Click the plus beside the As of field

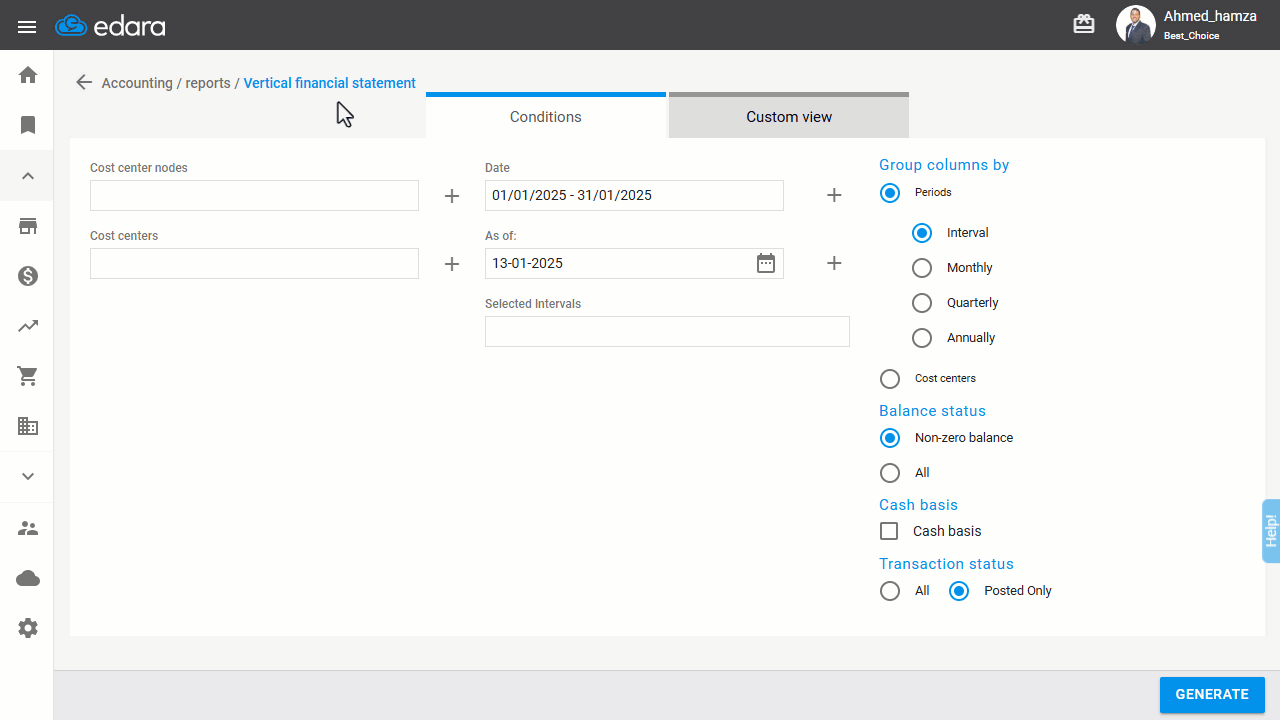834,263
